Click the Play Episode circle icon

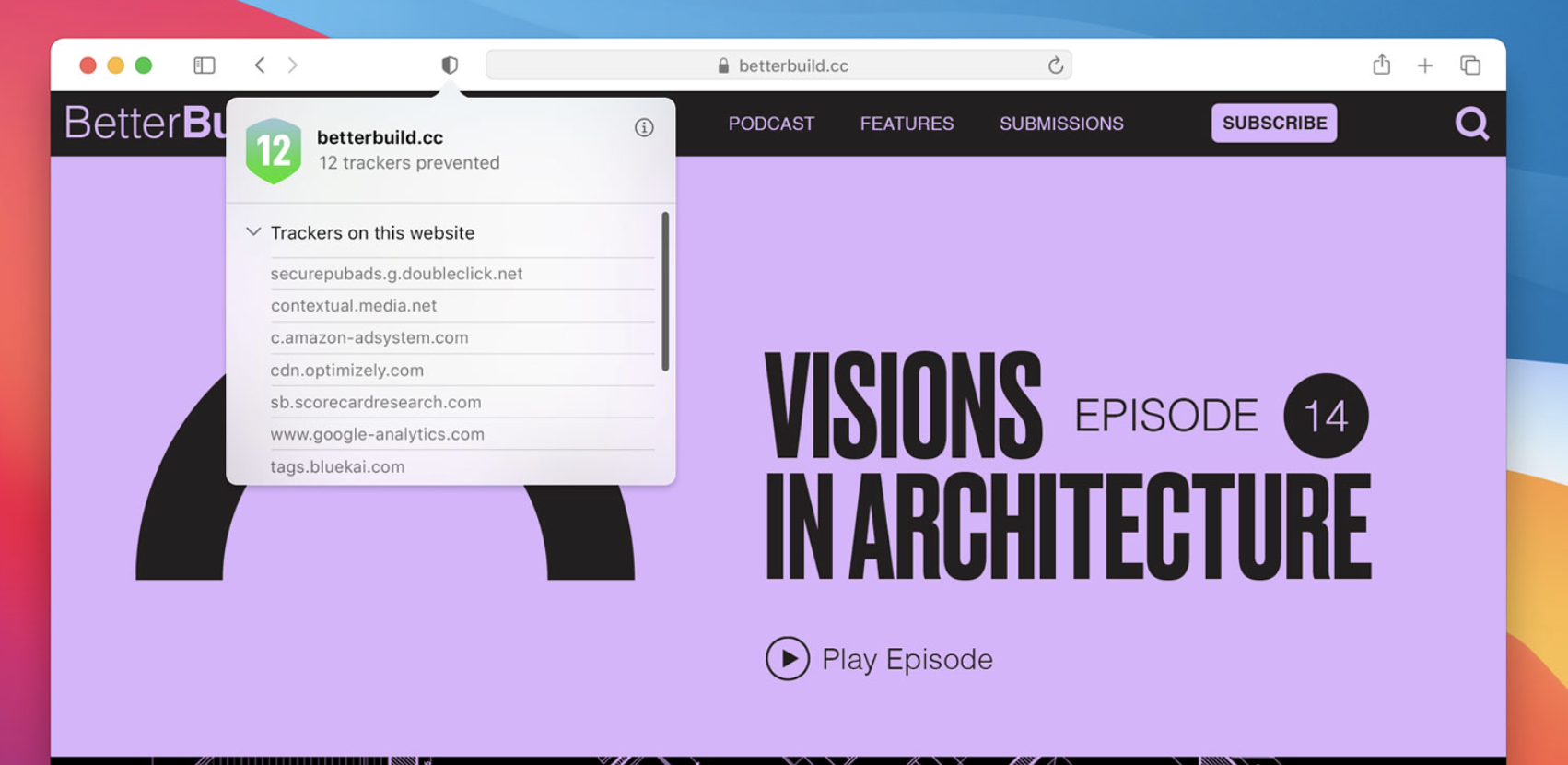pyautogui.click(x=788, y=659)
